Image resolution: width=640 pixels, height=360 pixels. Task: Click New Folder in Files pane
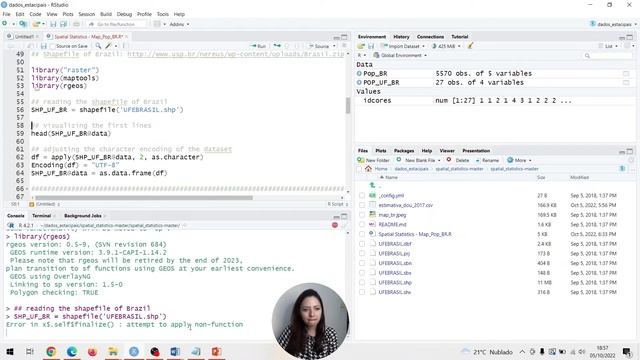click(373, 160)
